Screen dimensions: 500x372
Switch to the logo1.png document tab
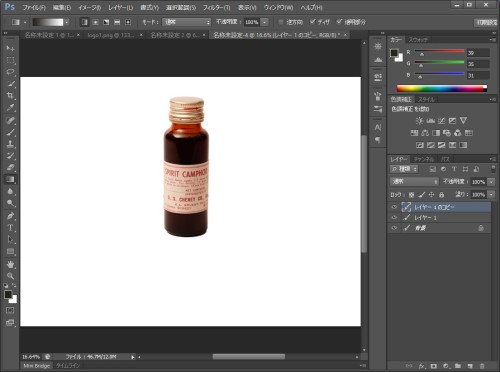click(x=111, y=35)
